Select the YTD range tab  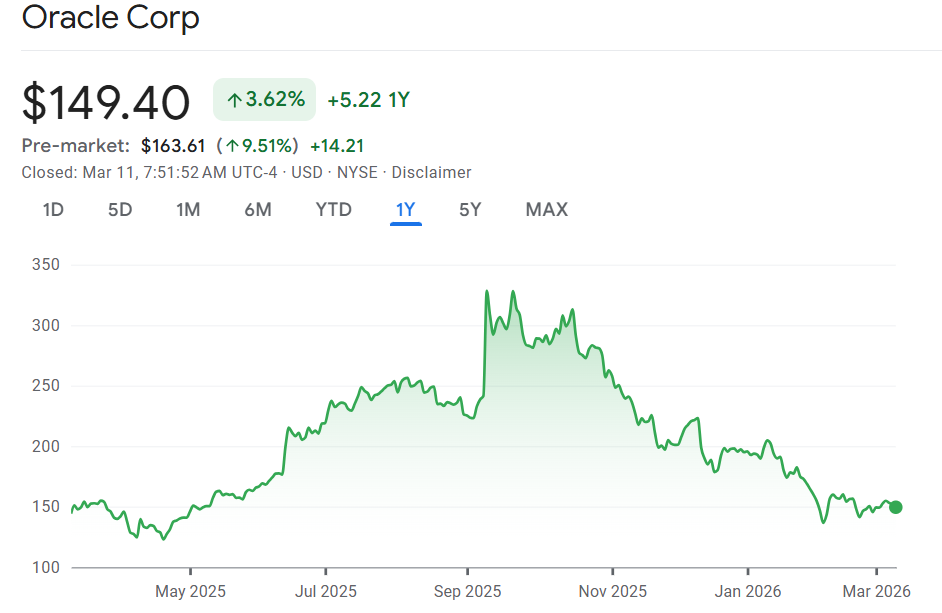333,209
